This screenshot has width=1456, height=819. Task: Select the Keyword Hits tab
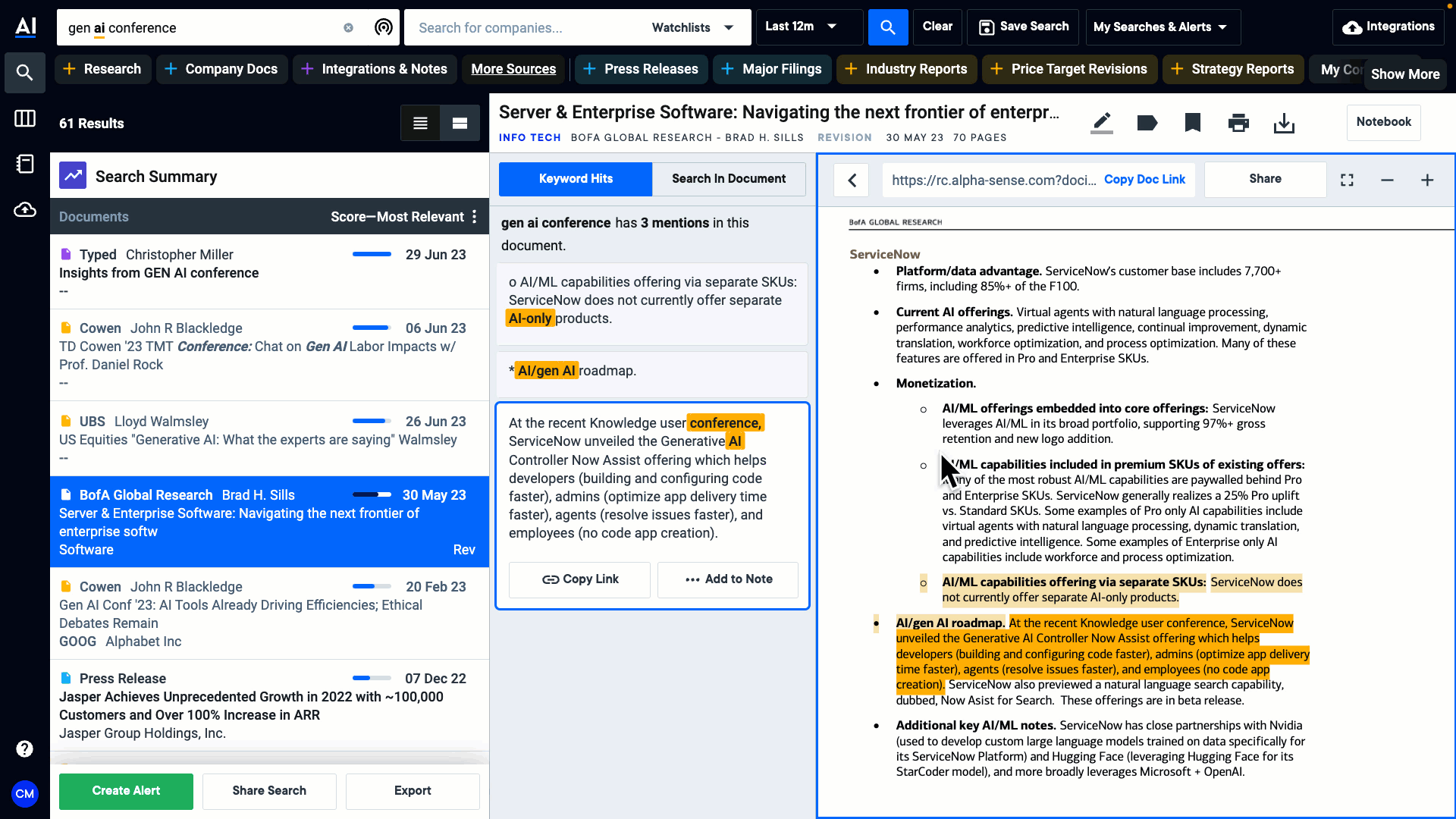(x=576, y=179)
